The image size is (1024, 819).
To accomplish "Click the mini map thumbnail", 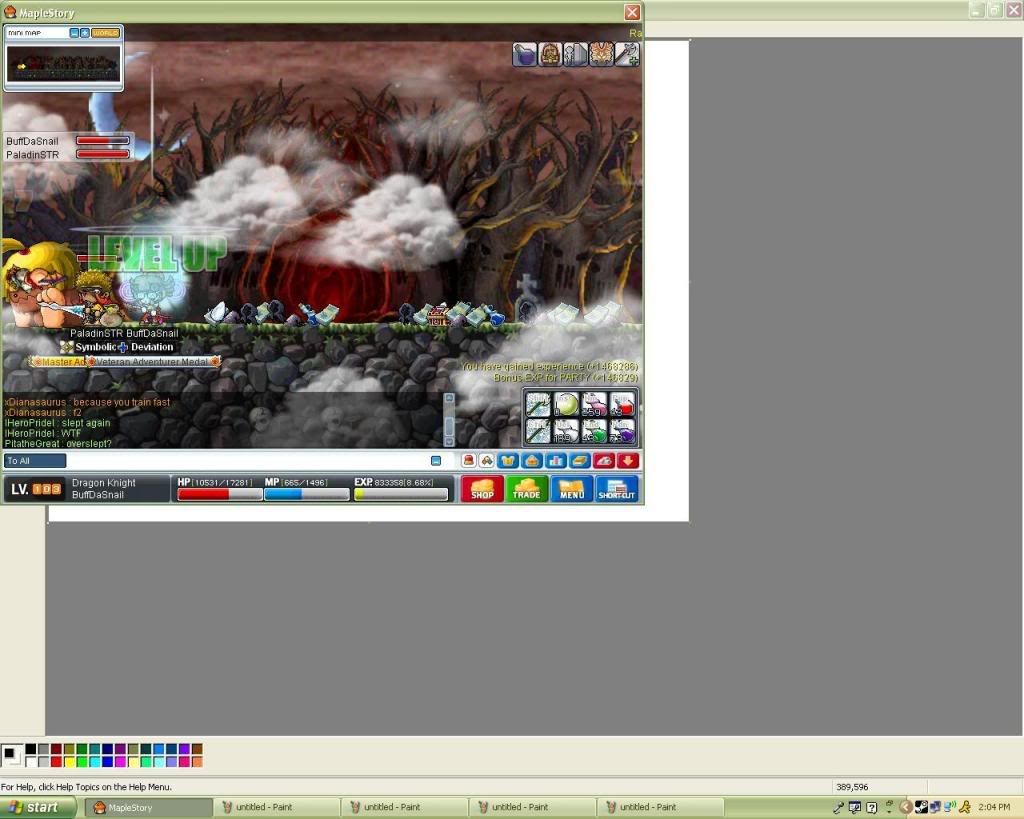I will 63,64.
